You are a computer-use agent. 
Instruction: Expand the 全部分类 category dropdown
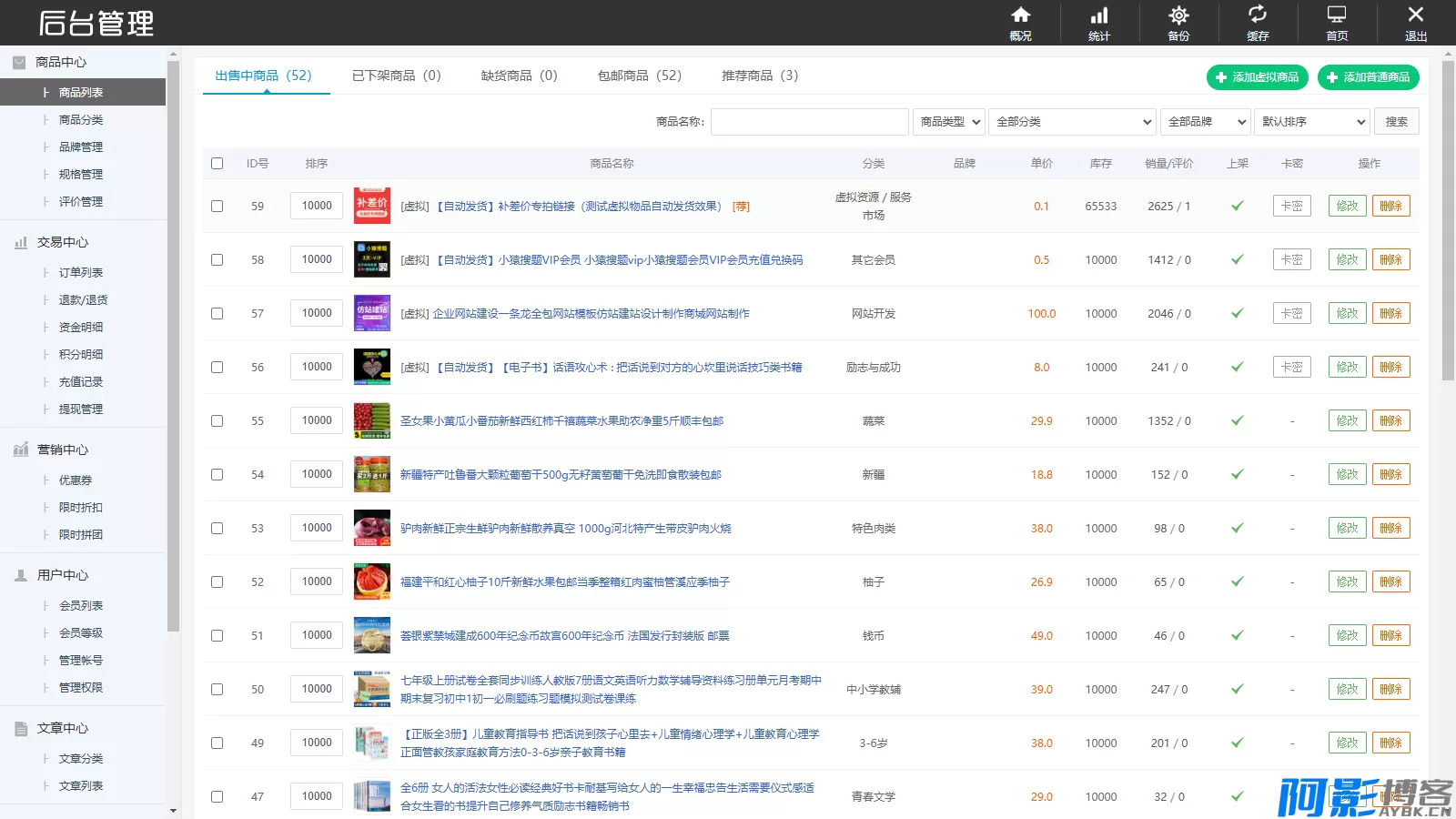[x=1072, y=122]
